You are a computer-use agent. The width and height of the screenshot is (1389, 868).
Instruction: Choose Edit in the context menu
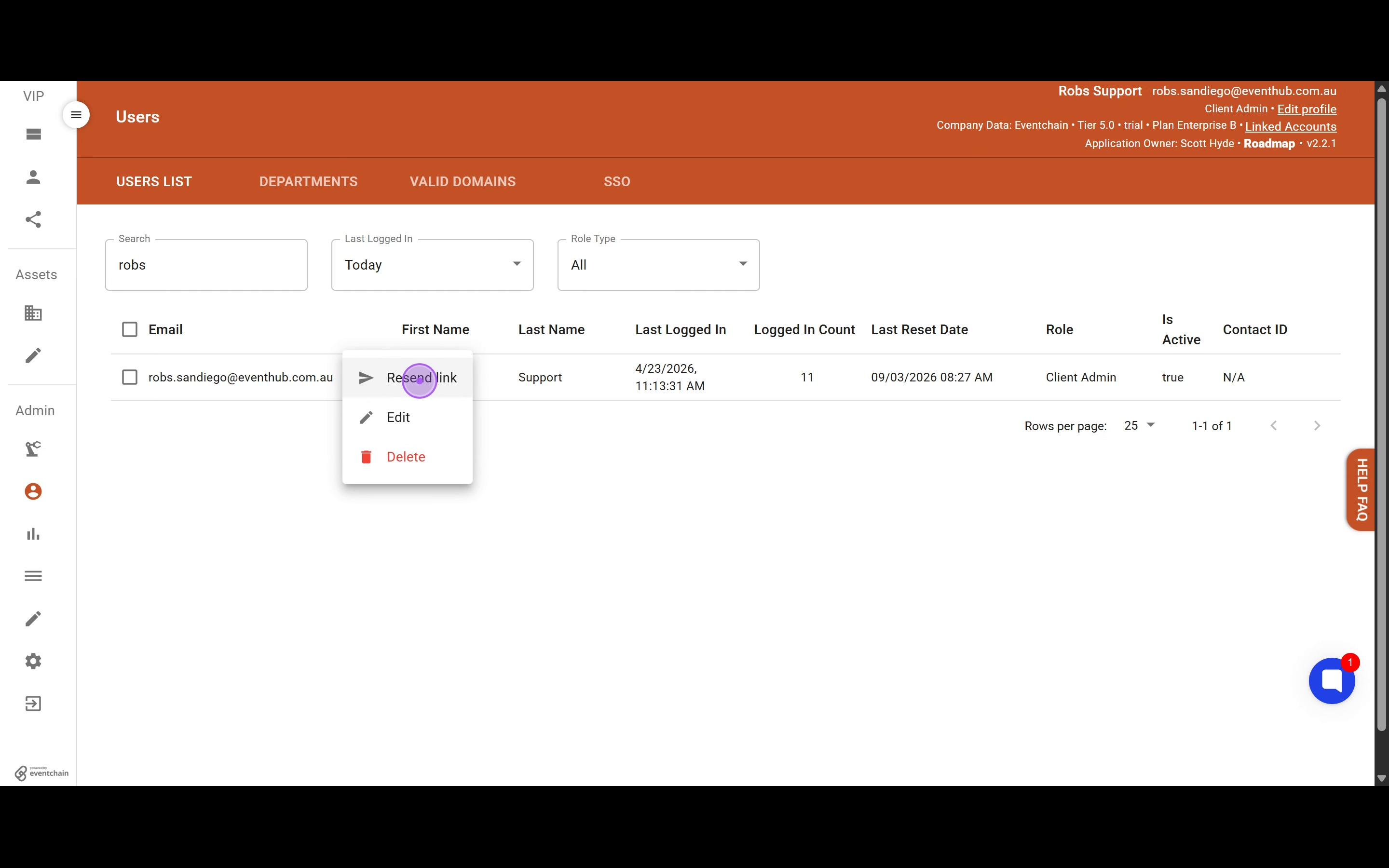point(408,417)
